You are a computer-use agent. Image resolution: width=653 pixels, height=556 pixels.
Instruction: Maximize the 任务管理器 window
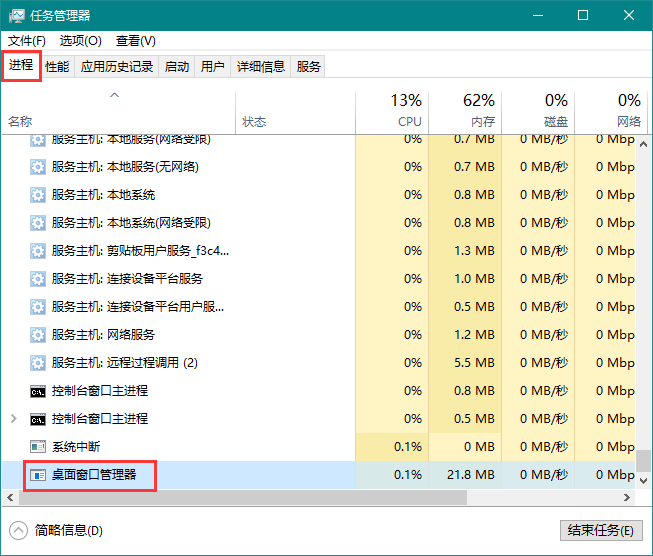(583, 16)
